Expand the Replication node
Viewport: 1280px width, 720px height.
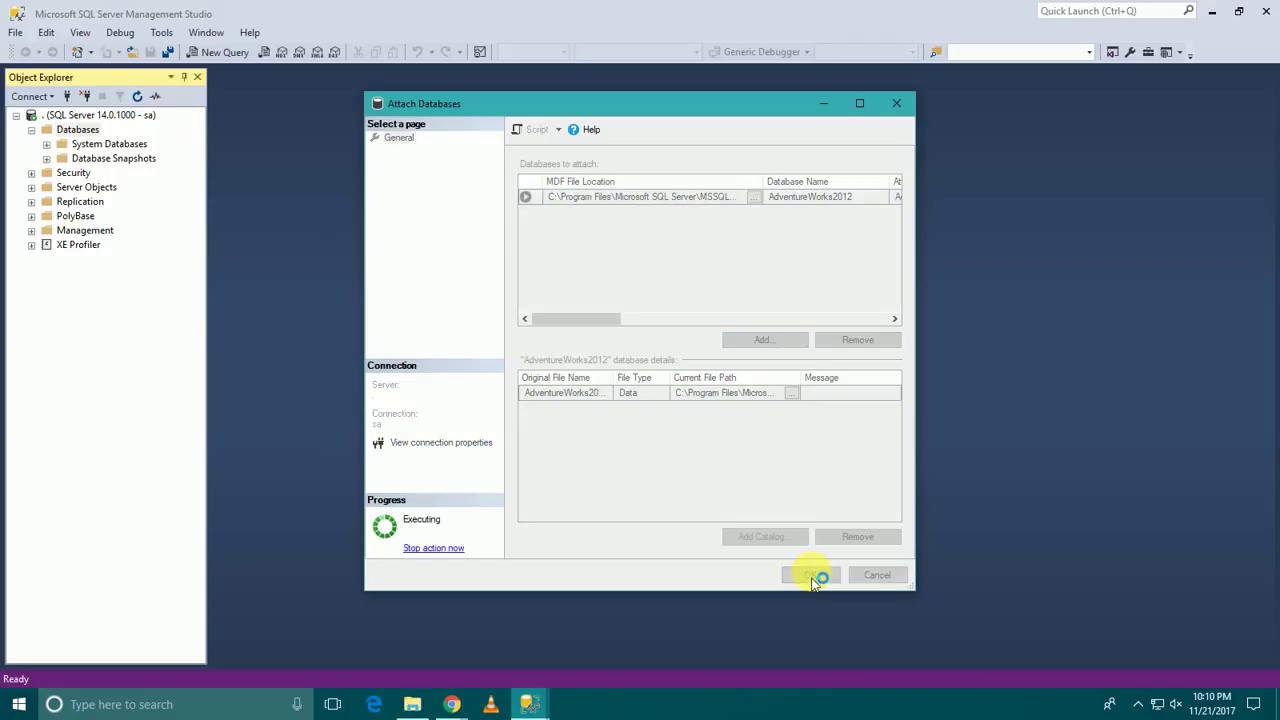(31, 202)
